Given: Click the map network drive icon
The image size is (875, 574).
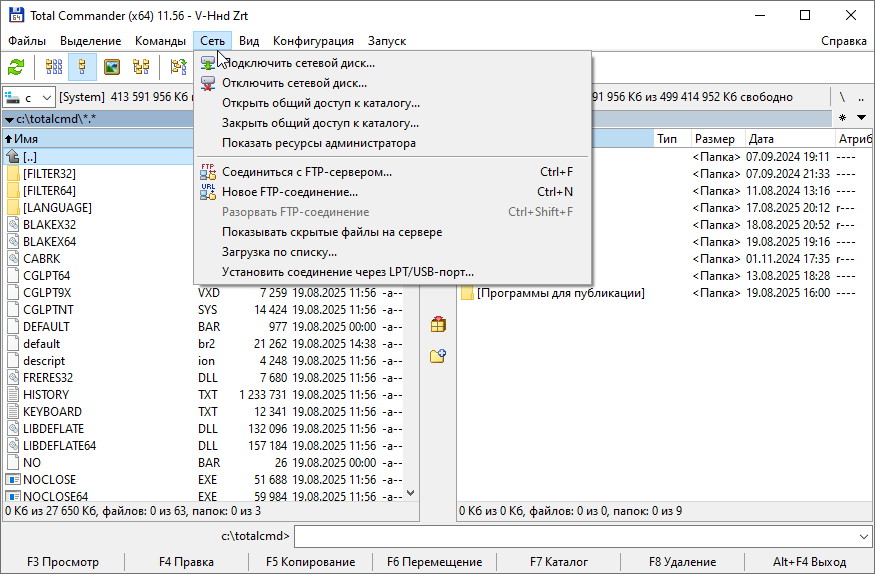Looking at the screenshot, I should coord(208,63).
